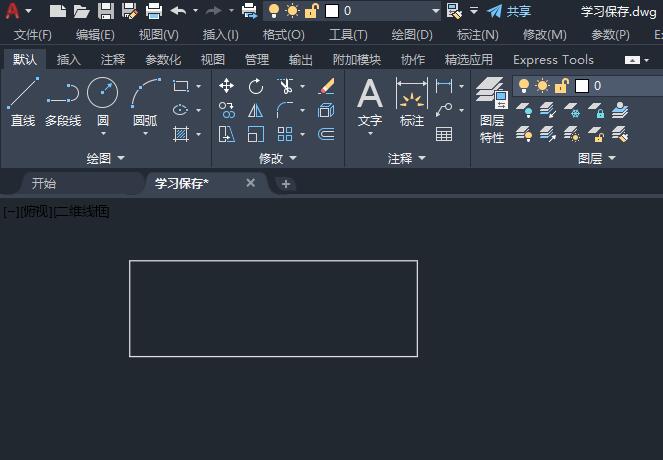Click the Hatch pattern icon

(x=181, y=134)
